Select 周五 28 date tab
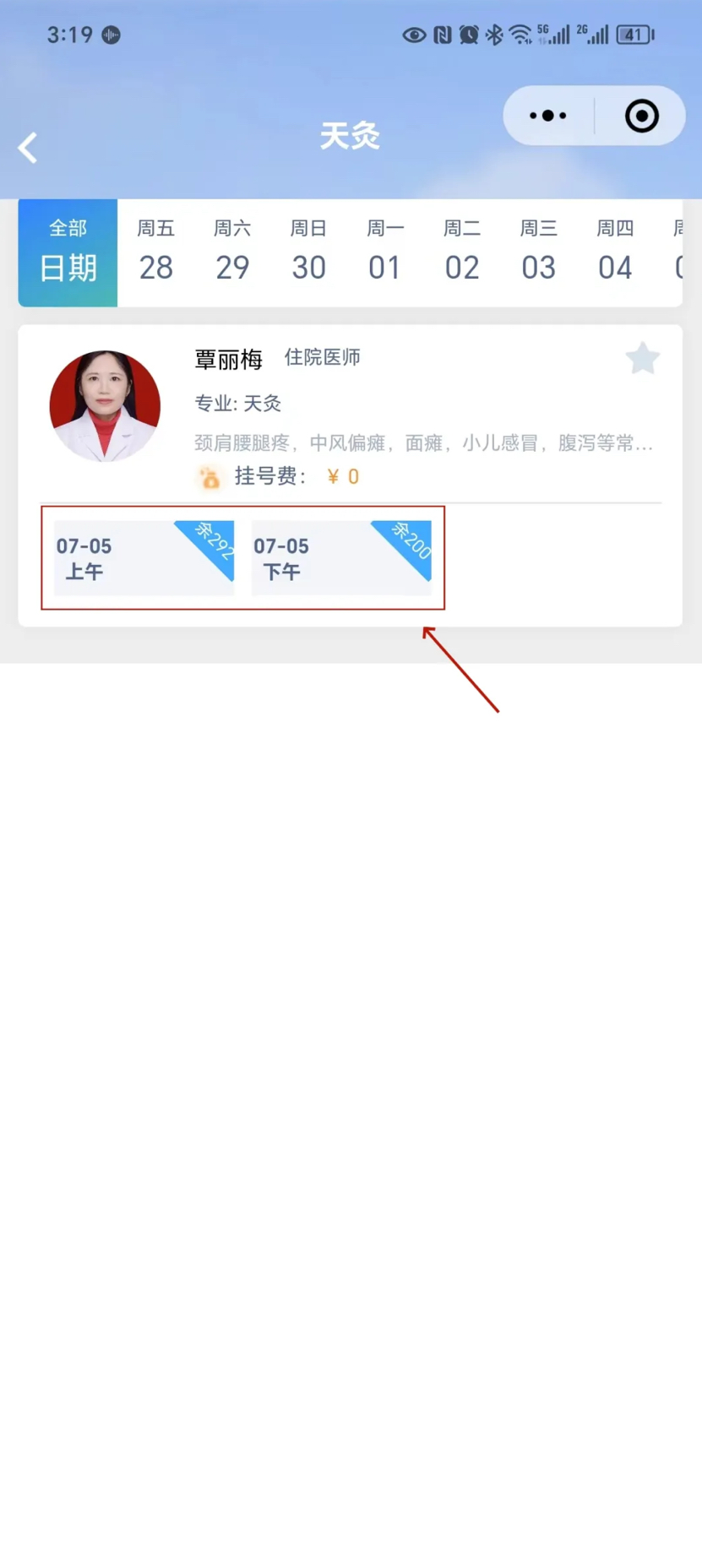Screen dimensions: 702x1568 pos(156,252)
